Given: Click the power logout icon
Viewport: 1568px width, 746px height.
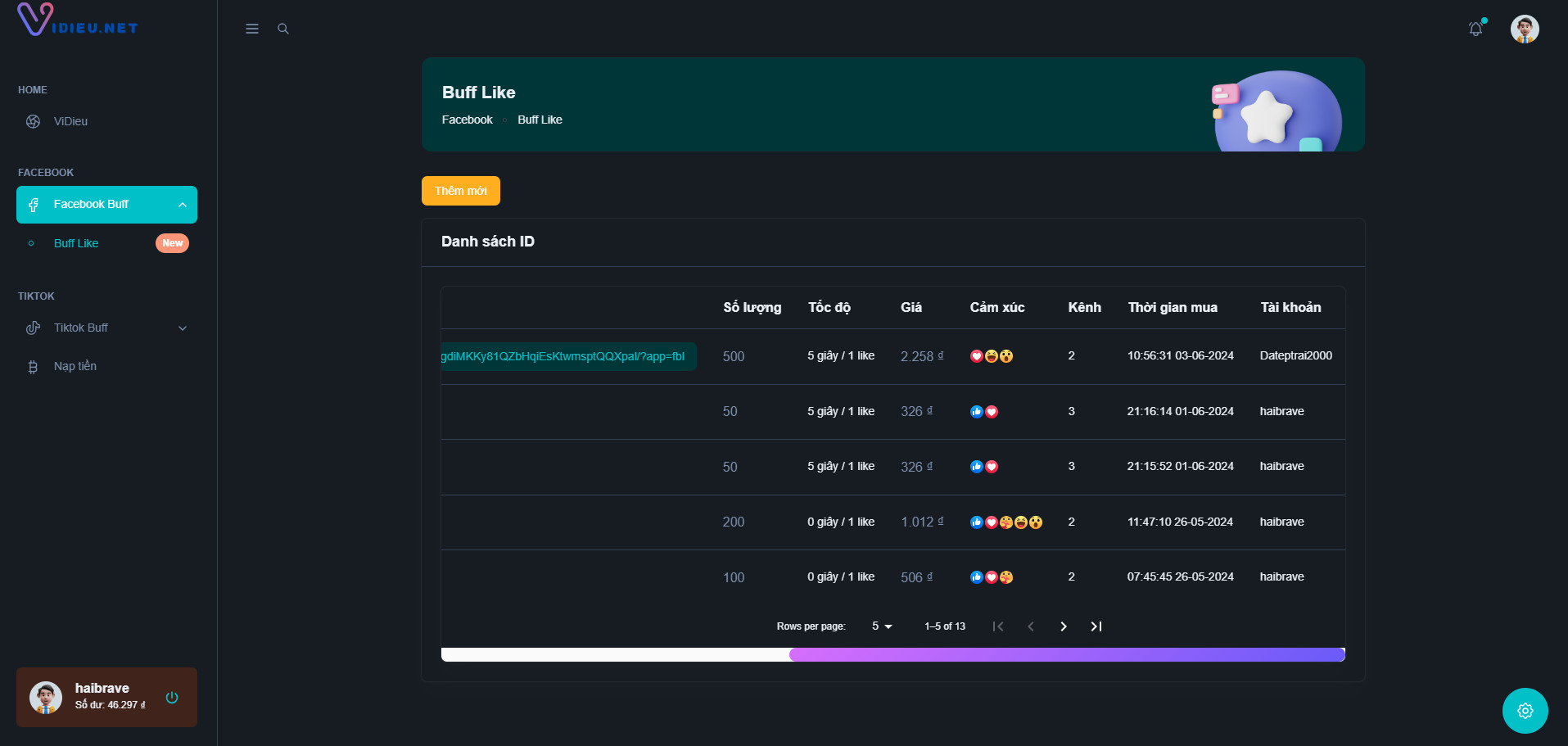Looking at the screenshot, I should tap(172, 698).
